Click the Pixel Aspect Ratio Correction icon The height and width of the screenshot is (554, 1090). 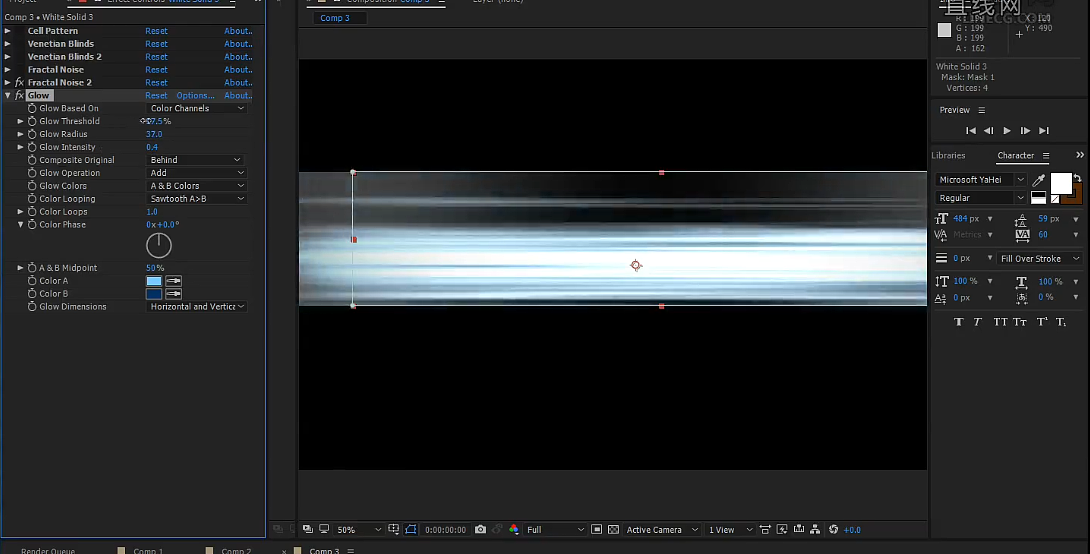coord(765,530)
